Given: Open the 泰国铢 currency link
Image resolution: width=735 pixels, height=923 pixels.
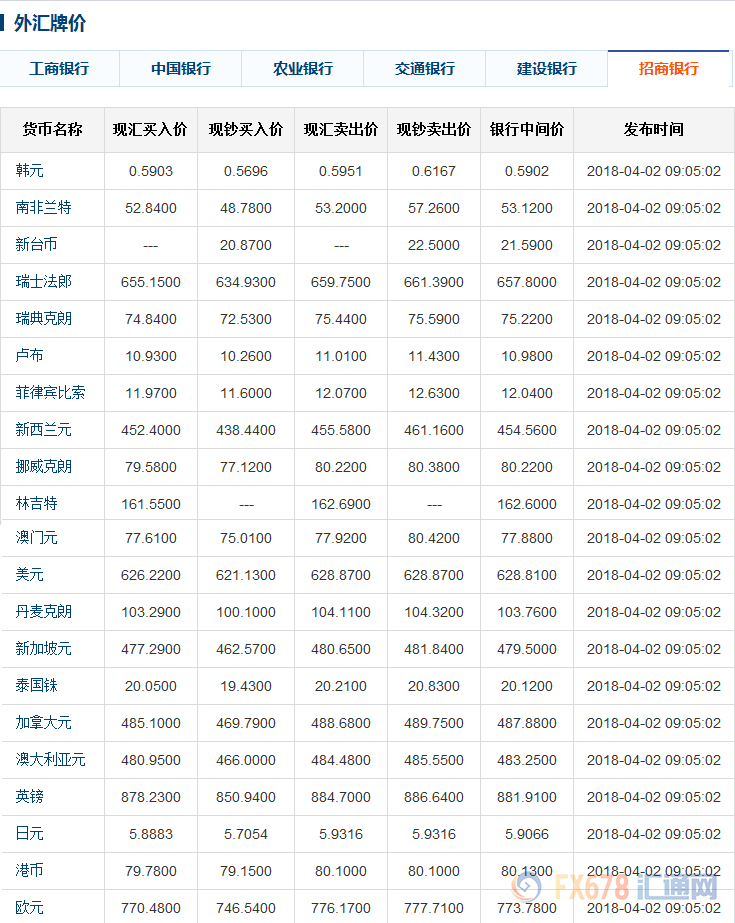Looking at the screenshot, I should click(x=36, y=686).
